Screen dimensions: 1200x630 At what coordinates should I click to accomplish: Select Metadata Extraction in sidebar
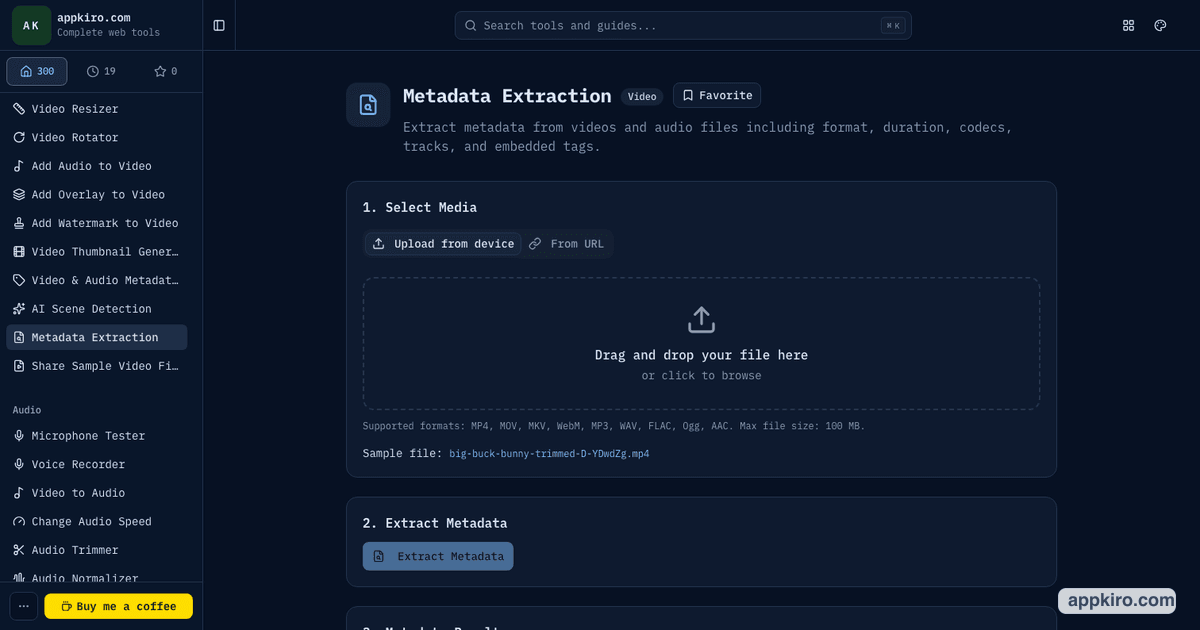coord(97,338)
